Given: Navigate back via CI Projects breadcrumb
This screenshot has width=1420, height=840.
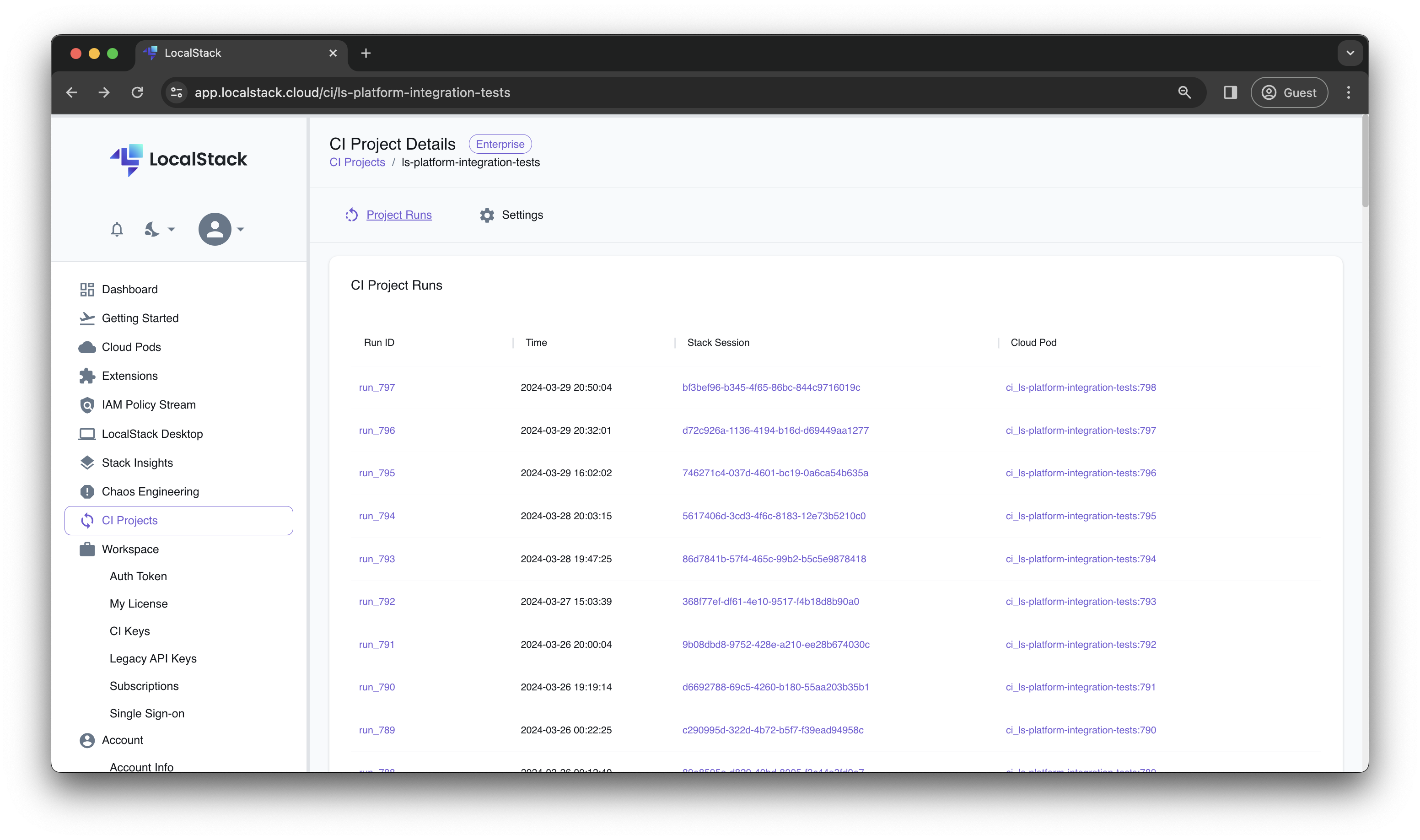Looking at the screenshot, I should (x=357, y=162).
